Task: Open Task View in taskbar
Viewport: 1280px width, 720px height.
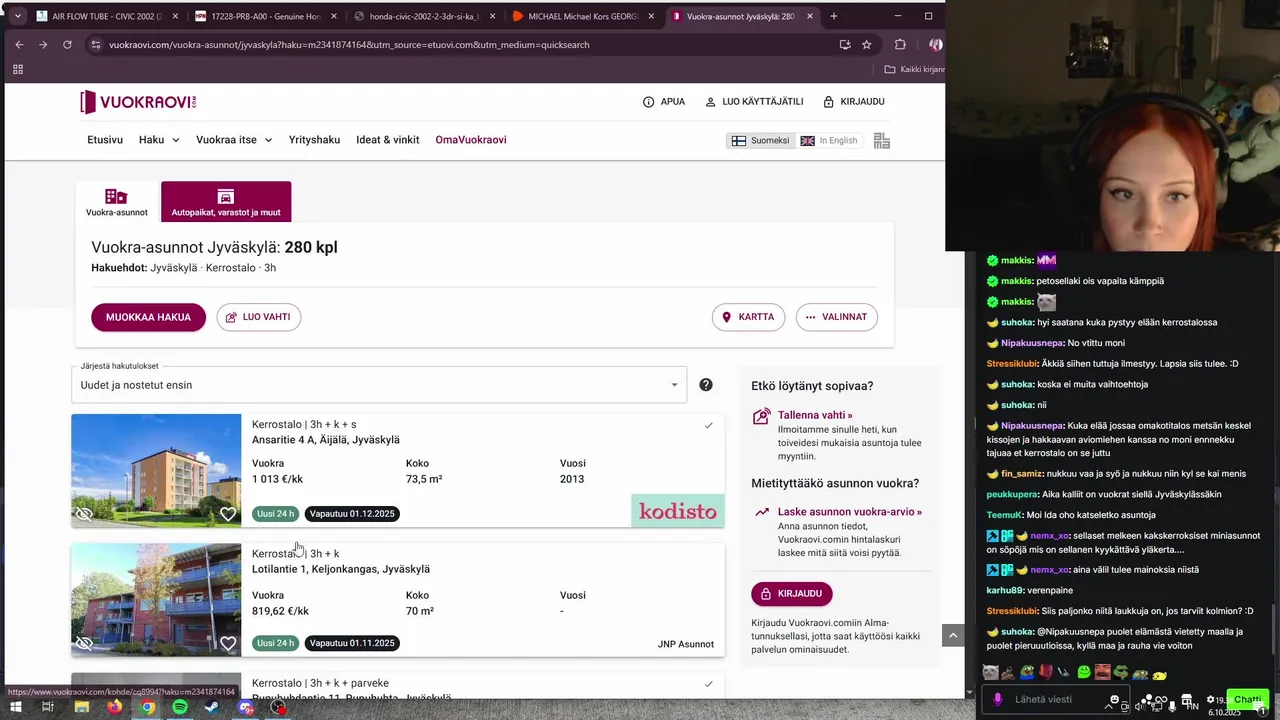Action: (47, 707)
